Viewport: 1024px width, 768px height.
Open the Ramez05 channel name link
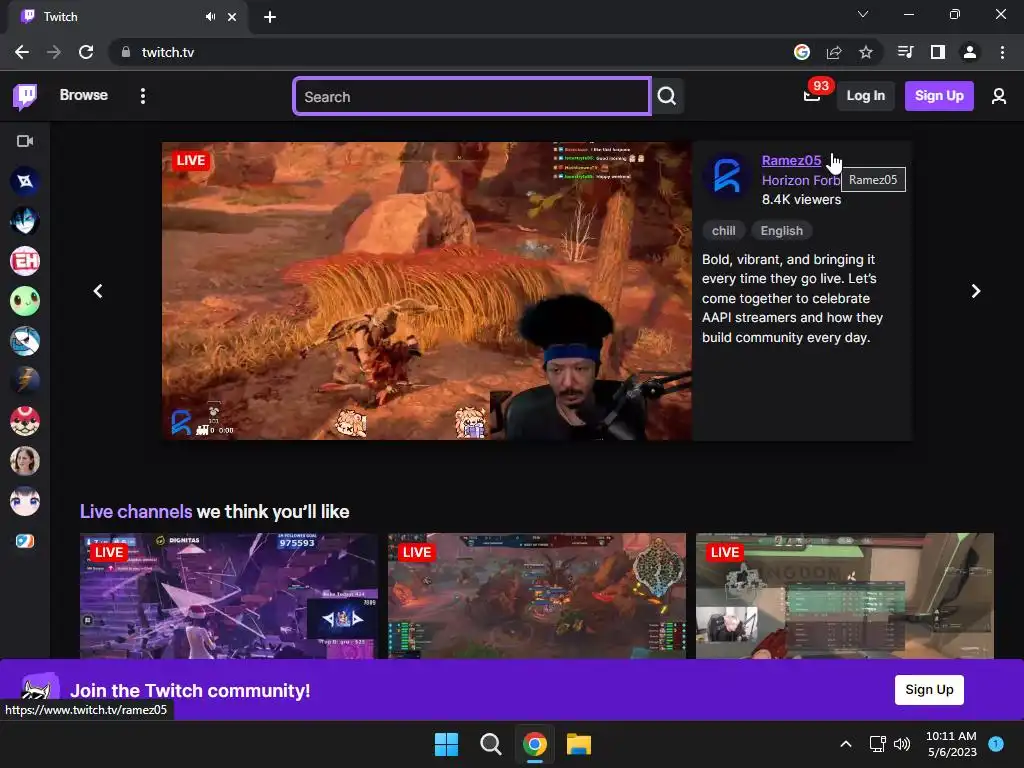coord(791,161)
